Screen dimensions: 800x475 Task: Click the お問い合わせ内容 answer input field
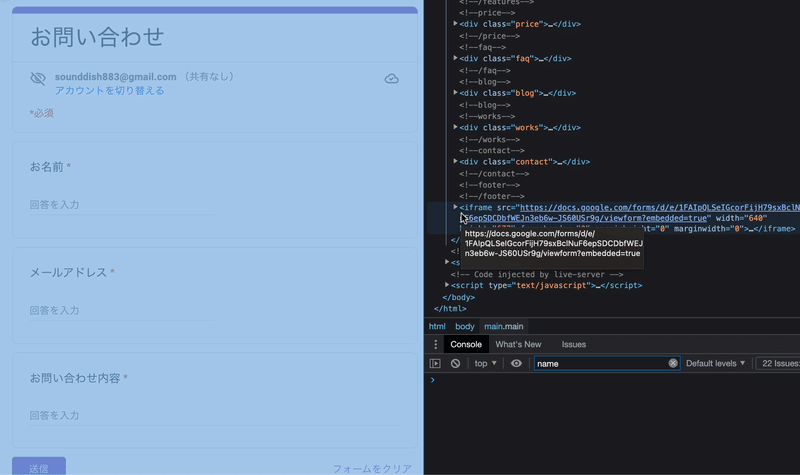[x=214, y=416]
